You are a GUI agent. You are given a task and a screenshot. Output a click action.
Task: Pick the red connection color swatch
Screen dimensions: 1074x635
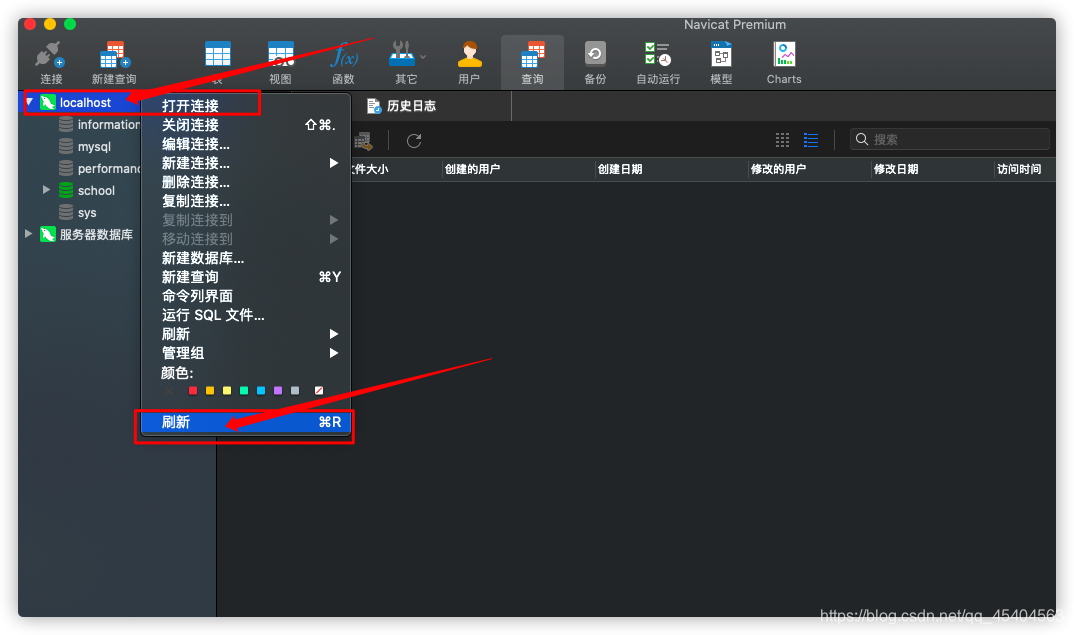point(192,390)
